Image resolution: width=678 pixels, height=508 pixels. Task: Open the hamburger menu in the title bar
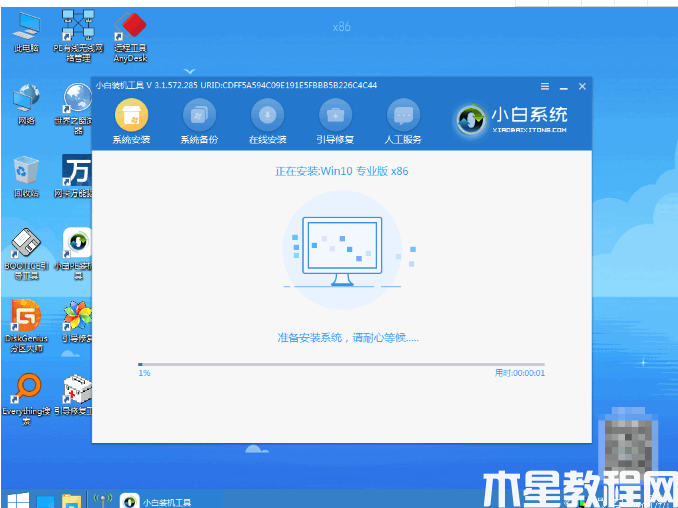click(545, 86)
